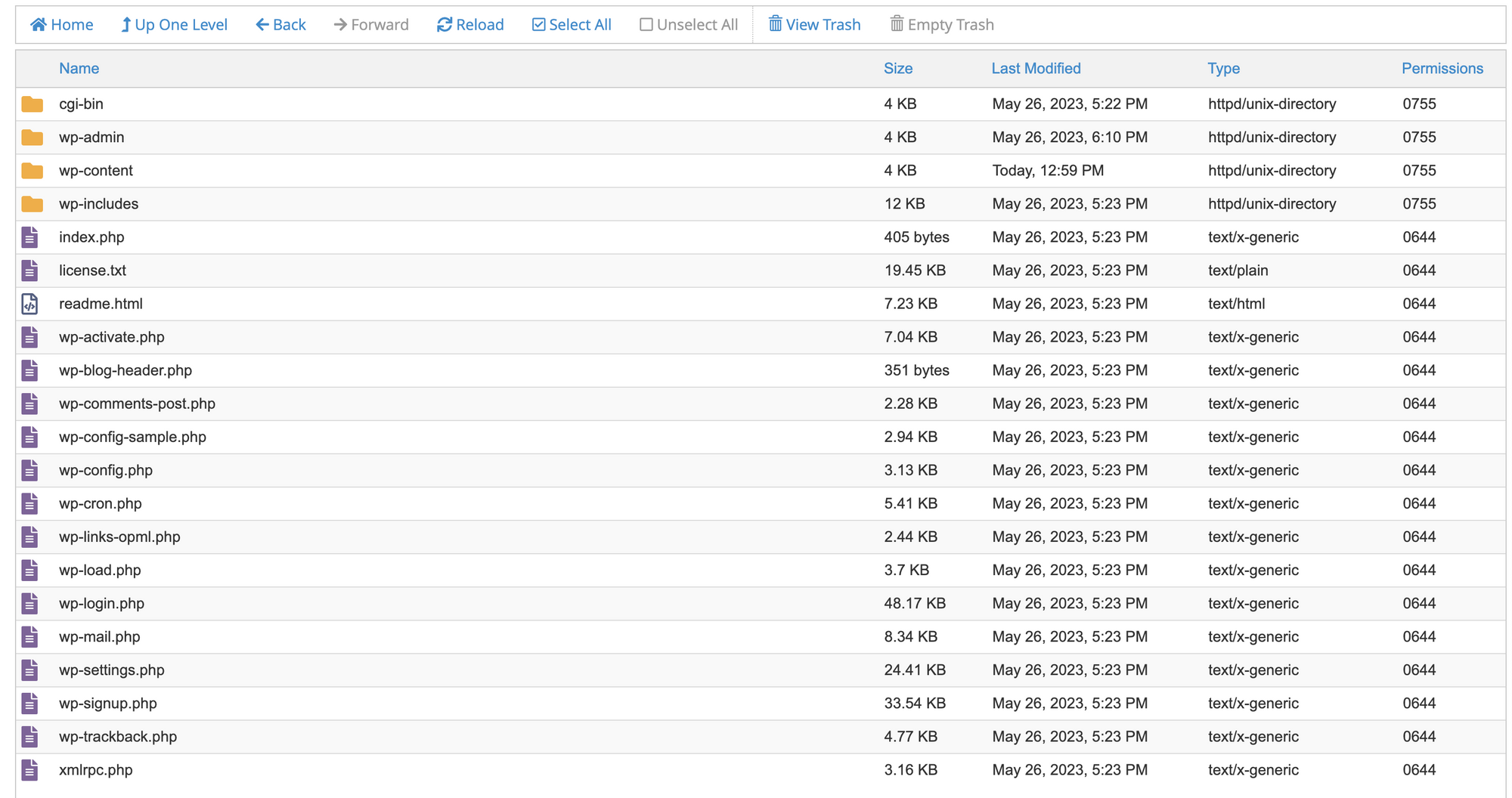Click the wp-config-sample.php file icon
Screen dimensions: 1512x798
coord(29,437)
